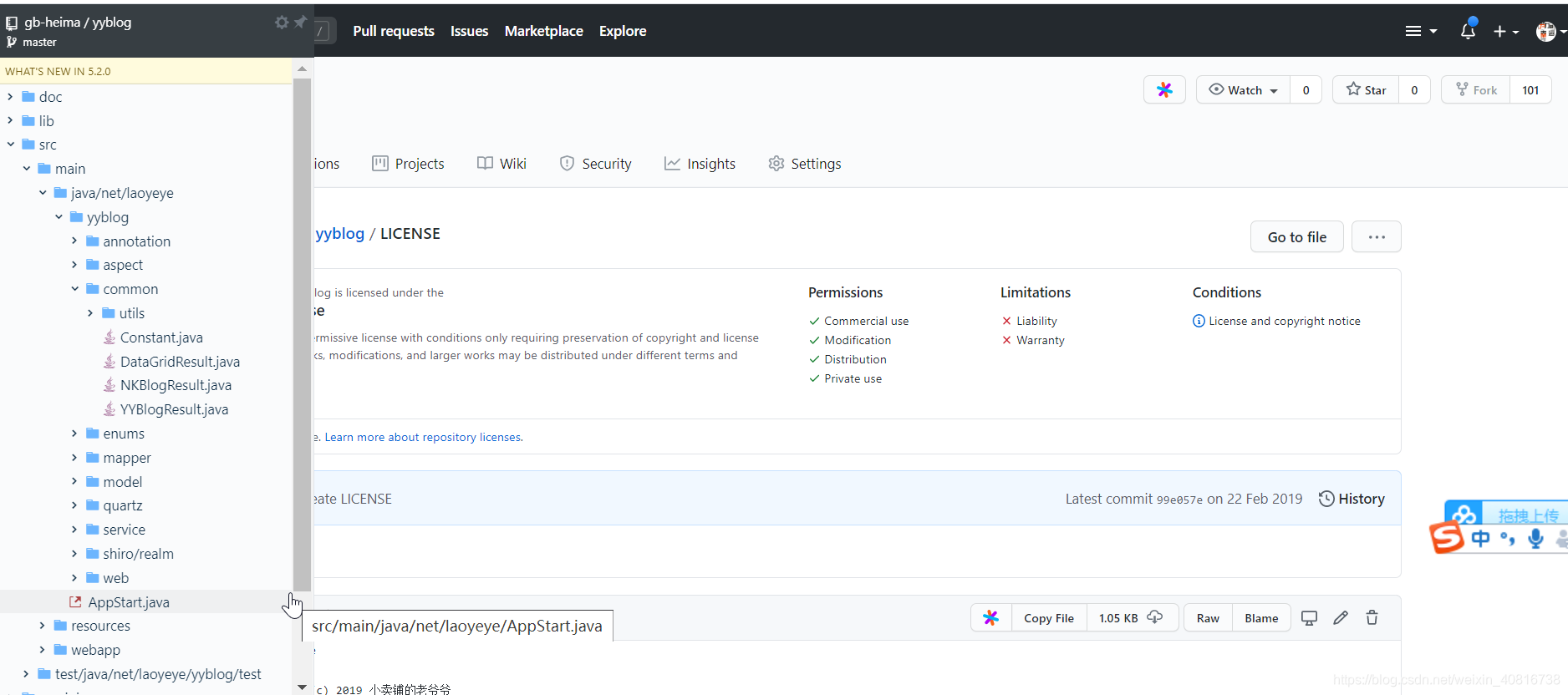Open the user avatar menu
Image resolution: width=1568 pixels, height=695 pixels.
(1549, 31)
